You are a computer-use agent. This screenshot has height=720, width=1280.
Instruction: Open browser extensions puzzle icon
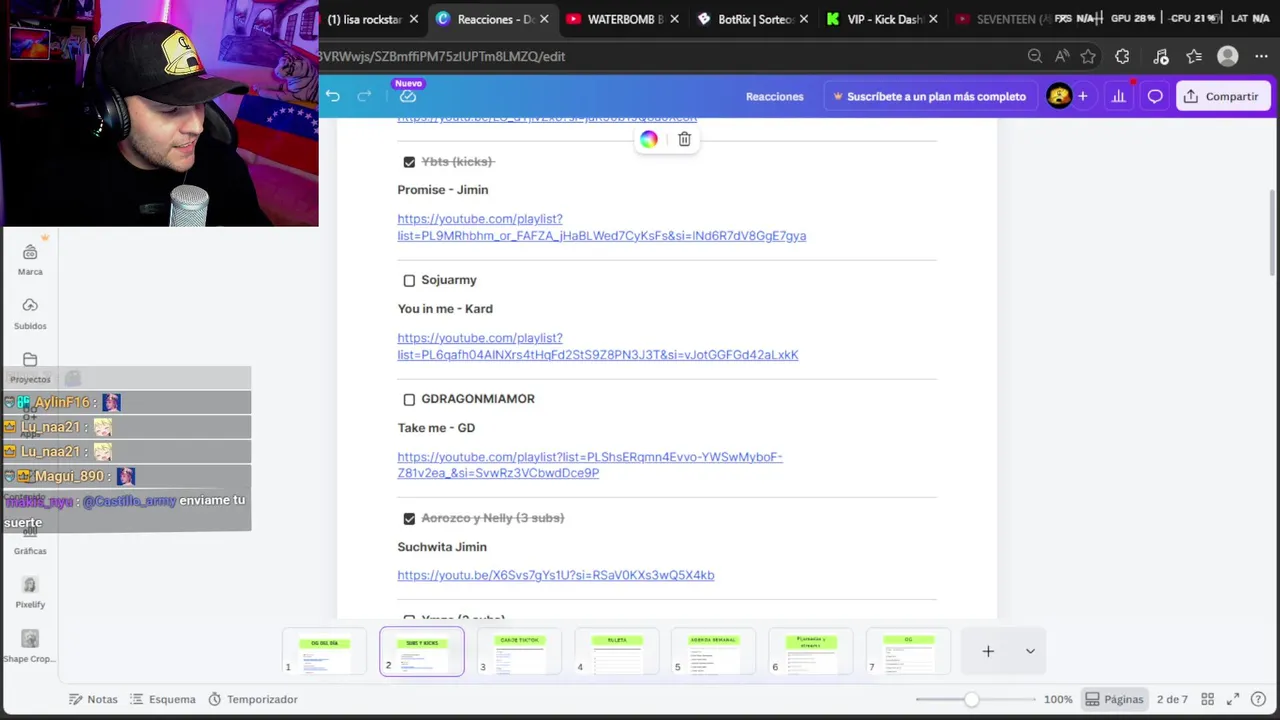(x=1122, y=56)
